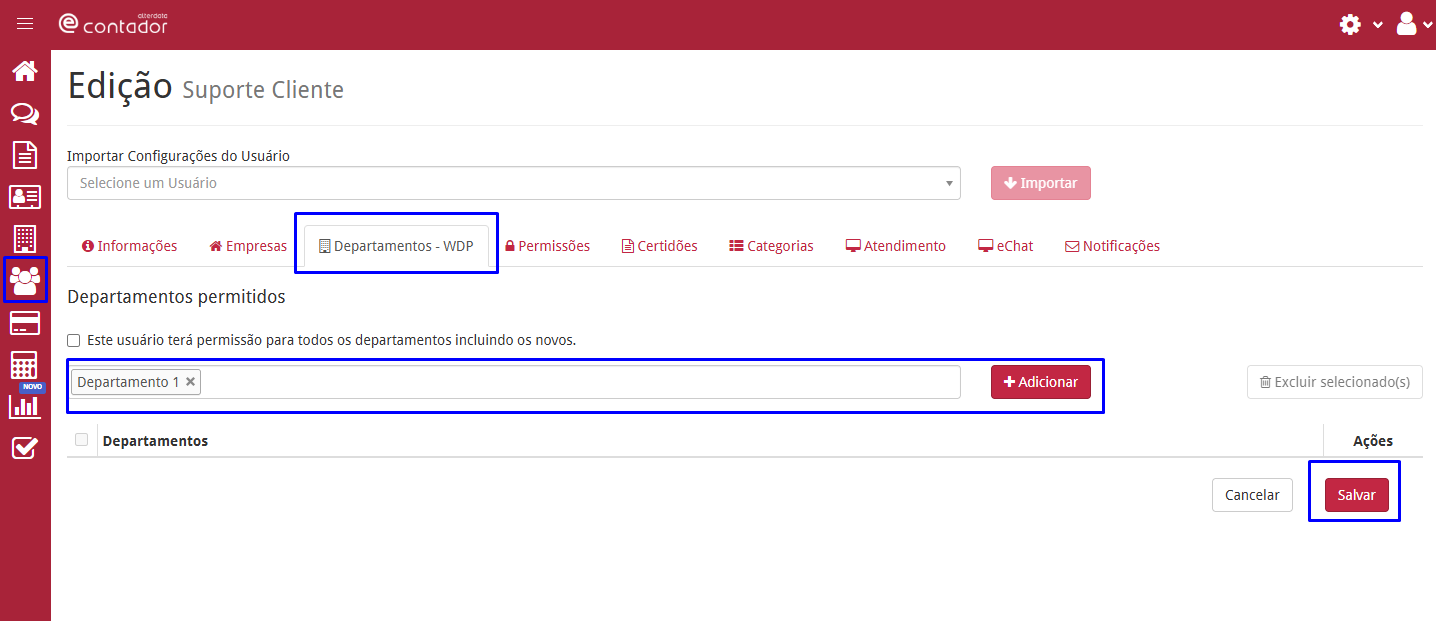1436x621 pixels.
Task: Expand the user profile dropdown arrow
Action: tap(1428, 25)
